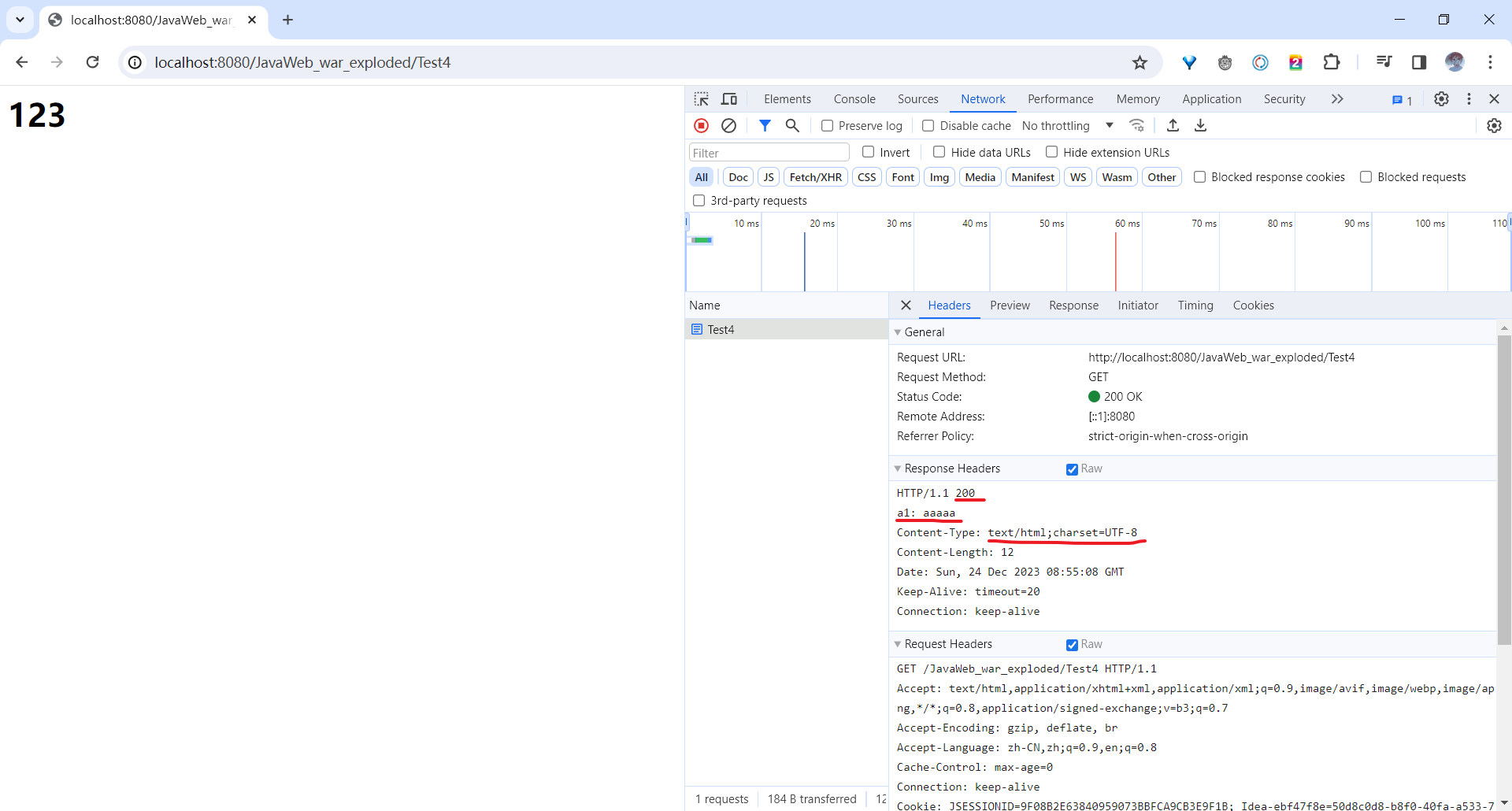Clear the network log
The image size is (1512, 811).
click(x=729, y=125)
